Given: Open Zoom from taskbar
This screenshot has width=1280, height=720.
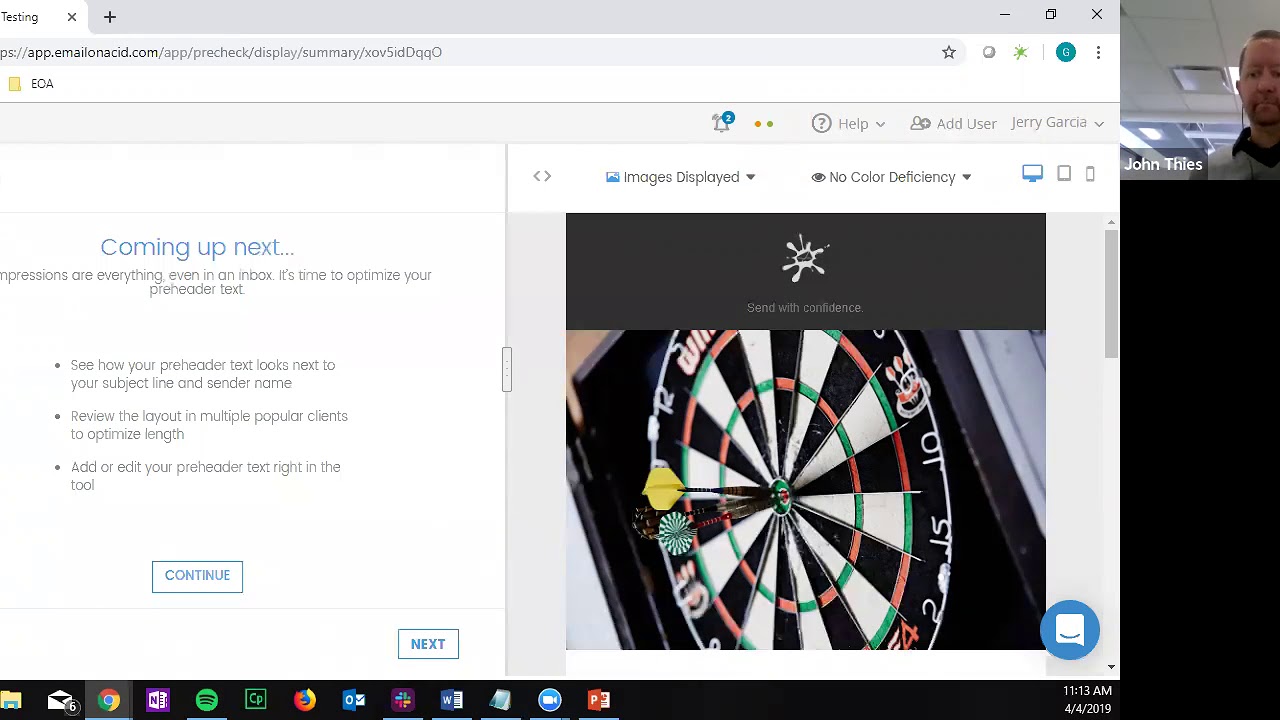Looking at the screenshot, I should coord(550,700).
